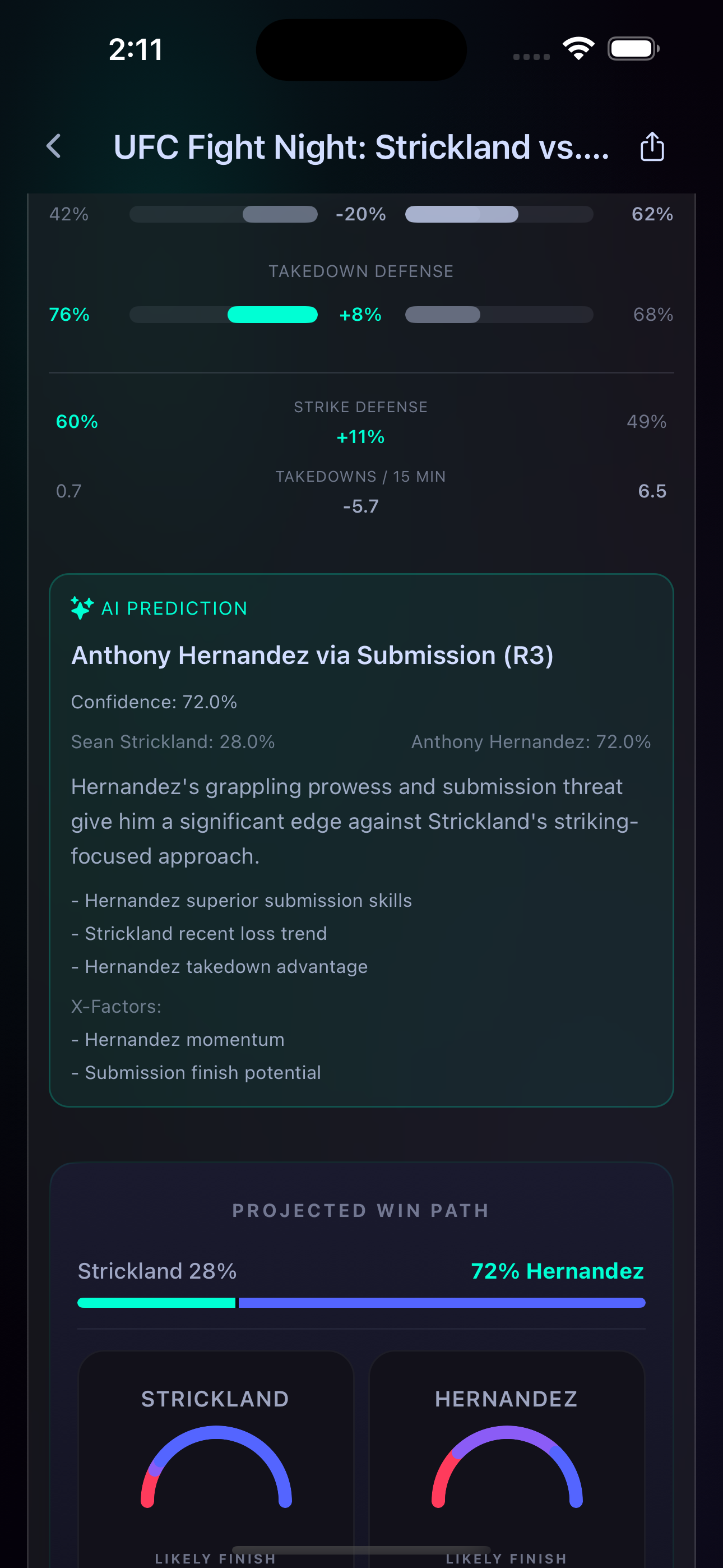Tap the 72% Hernandez label
The width and height of the screenshot is (723, 1568).
coord(557,1271)
